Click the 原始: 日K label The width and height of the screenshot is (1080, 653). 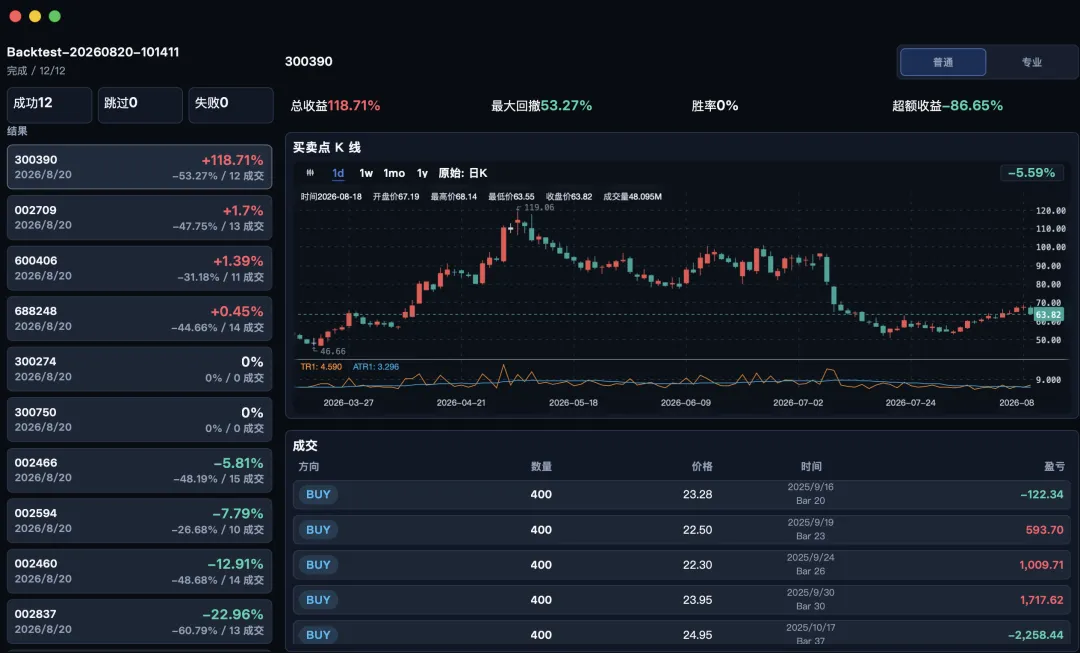click(463, 173)
